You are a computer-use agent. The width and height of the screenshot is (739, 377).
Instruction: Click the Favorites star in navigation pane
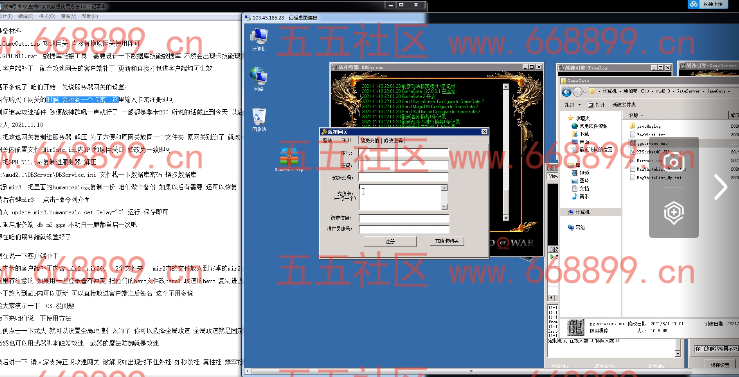point(570,118)
